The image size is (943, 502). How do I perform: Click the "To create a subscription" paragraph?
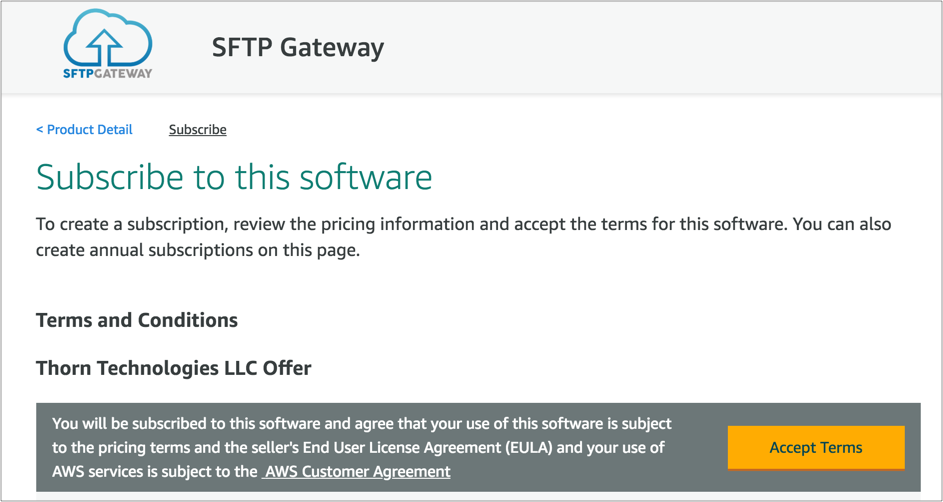pyautogui.click(x=463, y=236)
